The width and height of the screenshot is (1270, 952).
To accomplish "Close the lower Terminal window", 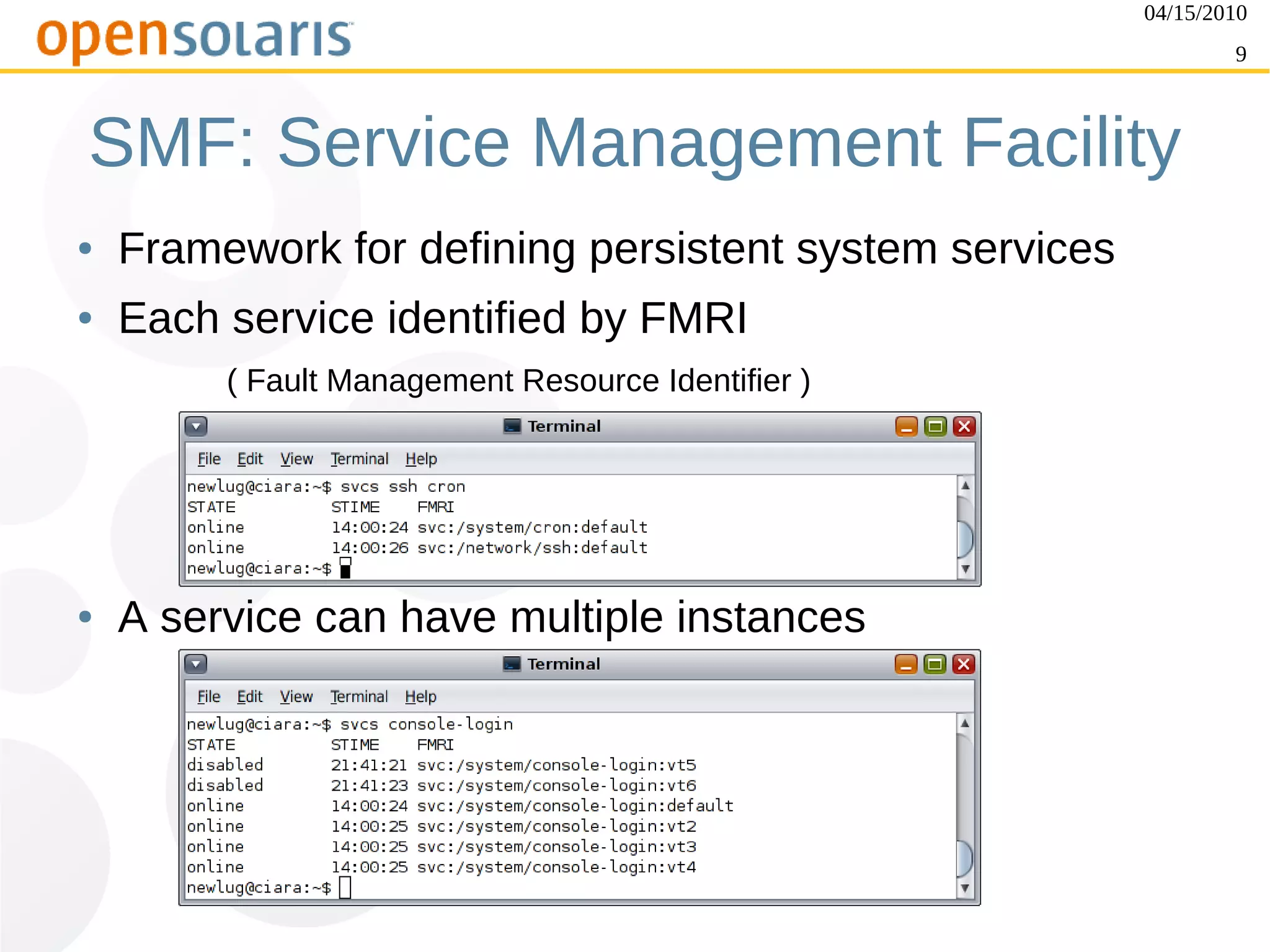I will pyautogui.click(x=964, y=664).
